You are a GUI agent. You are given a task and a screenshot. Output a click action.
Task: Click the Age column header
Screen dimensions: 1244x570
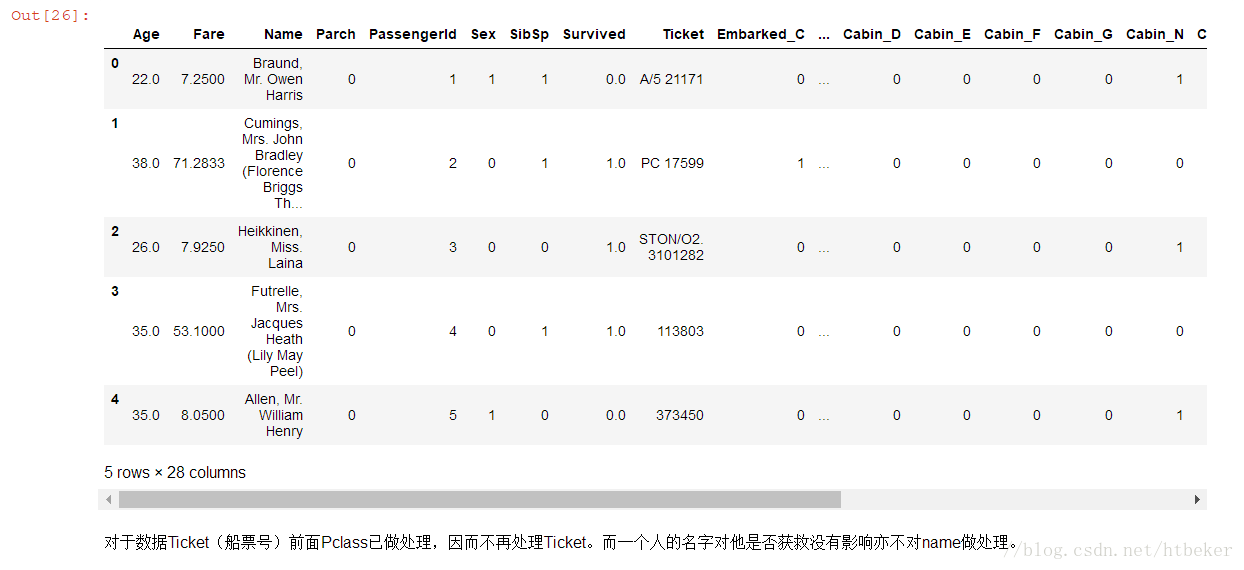click(146, 34)
